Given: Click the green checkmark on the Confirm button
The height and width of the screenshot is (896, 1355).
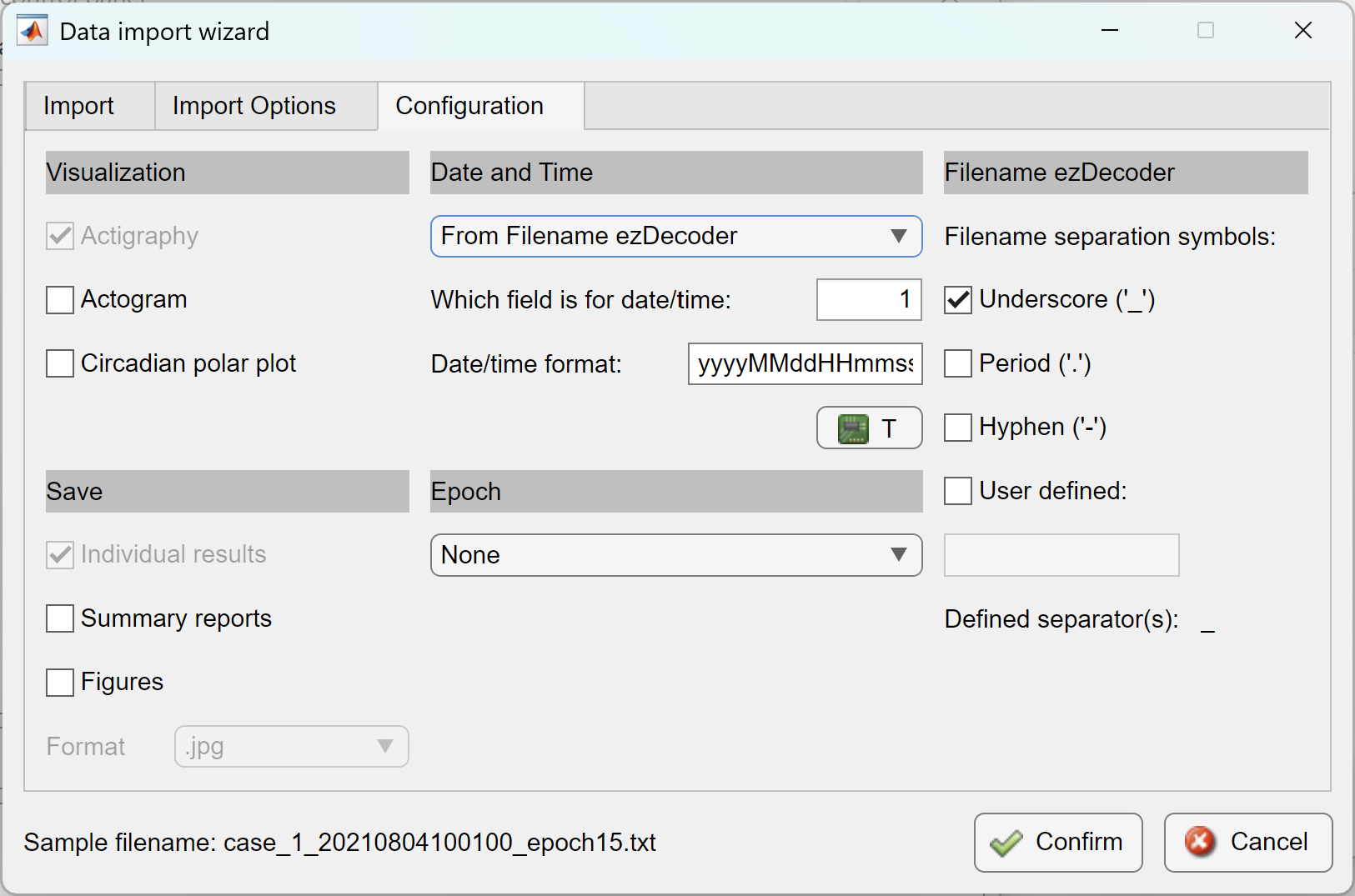Looking at the screenshot, I should (1007, 842).
